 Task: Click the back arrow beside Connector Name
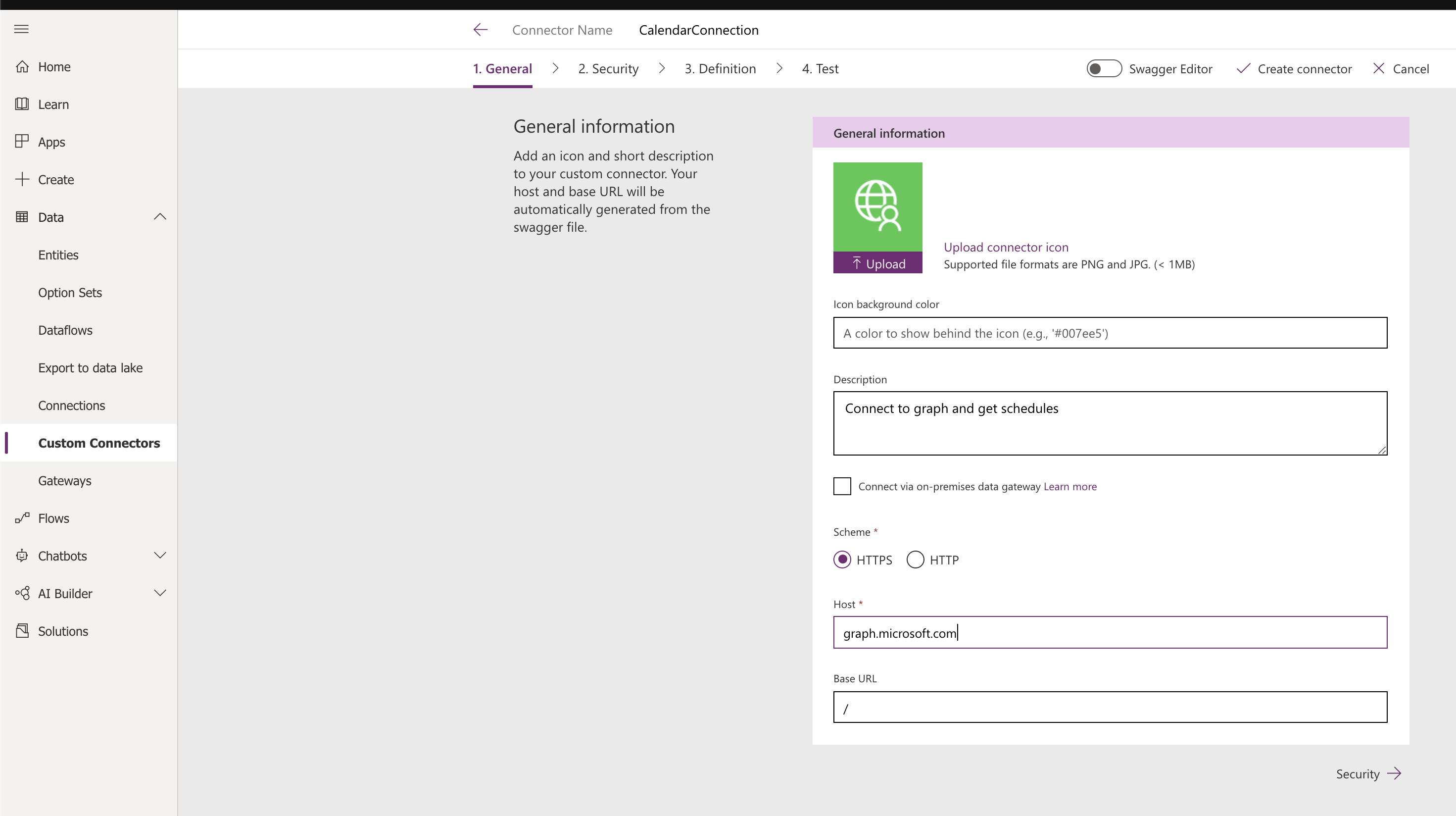pos(481,30)
